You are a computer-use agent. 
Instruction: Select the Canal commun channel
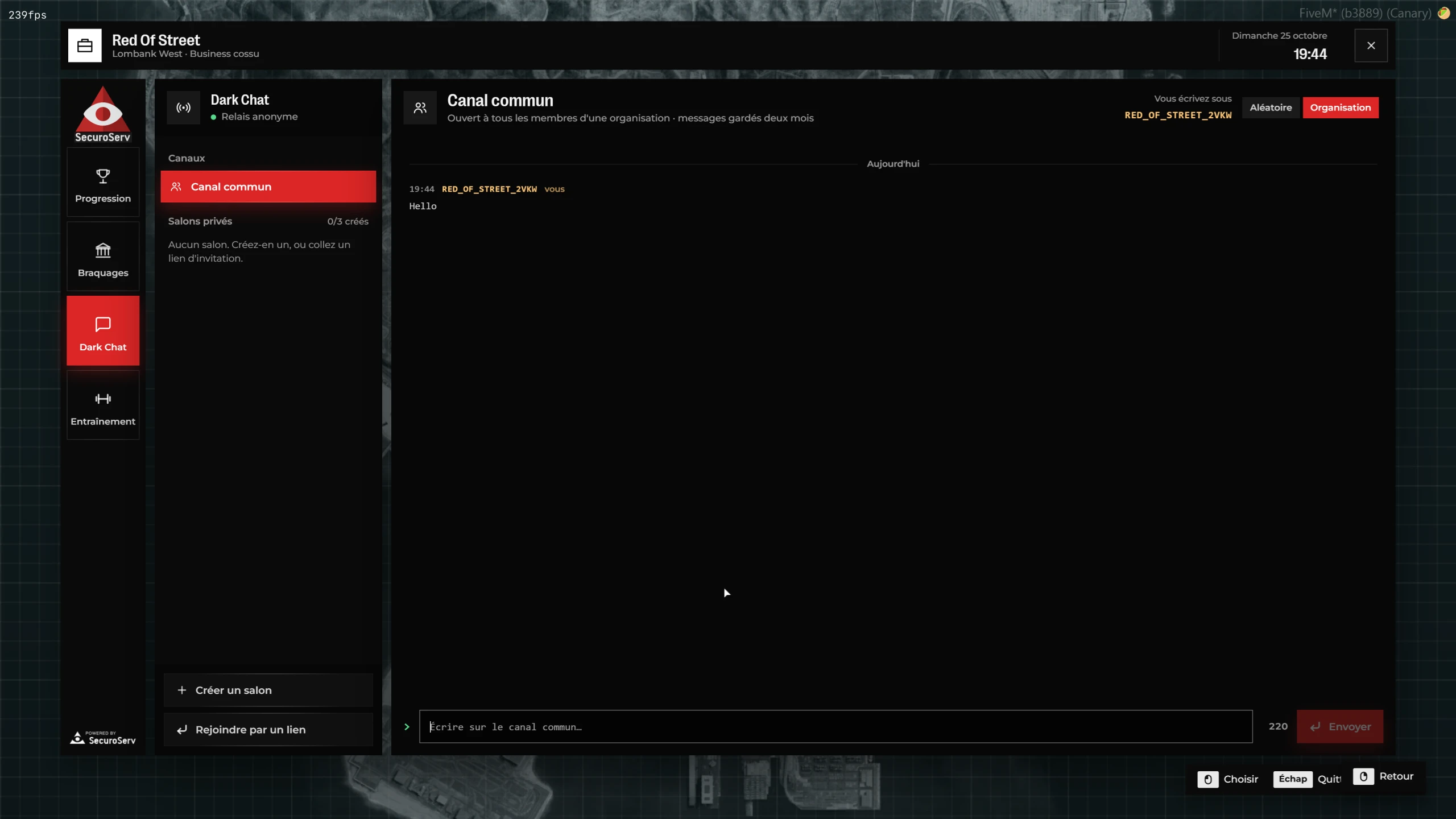coord(268,187)
